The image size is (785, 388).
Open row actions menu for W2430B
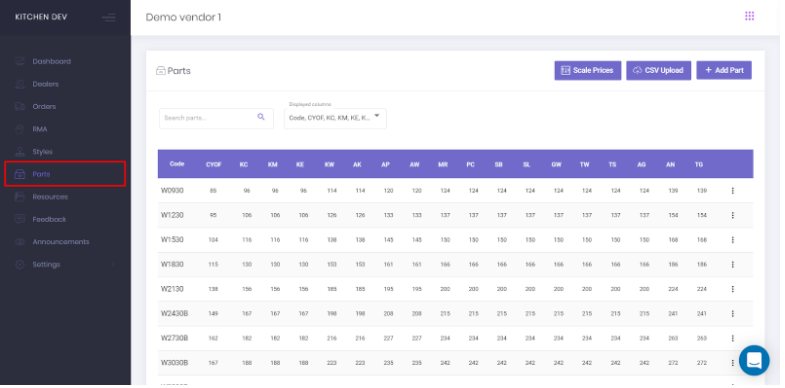732,313
